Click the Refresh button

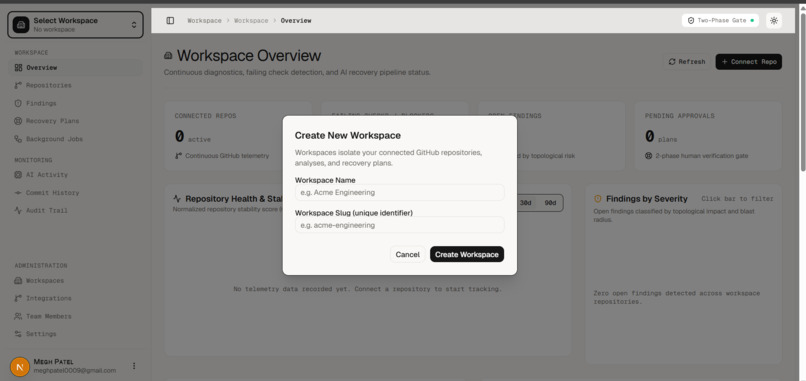pos(687,62)
